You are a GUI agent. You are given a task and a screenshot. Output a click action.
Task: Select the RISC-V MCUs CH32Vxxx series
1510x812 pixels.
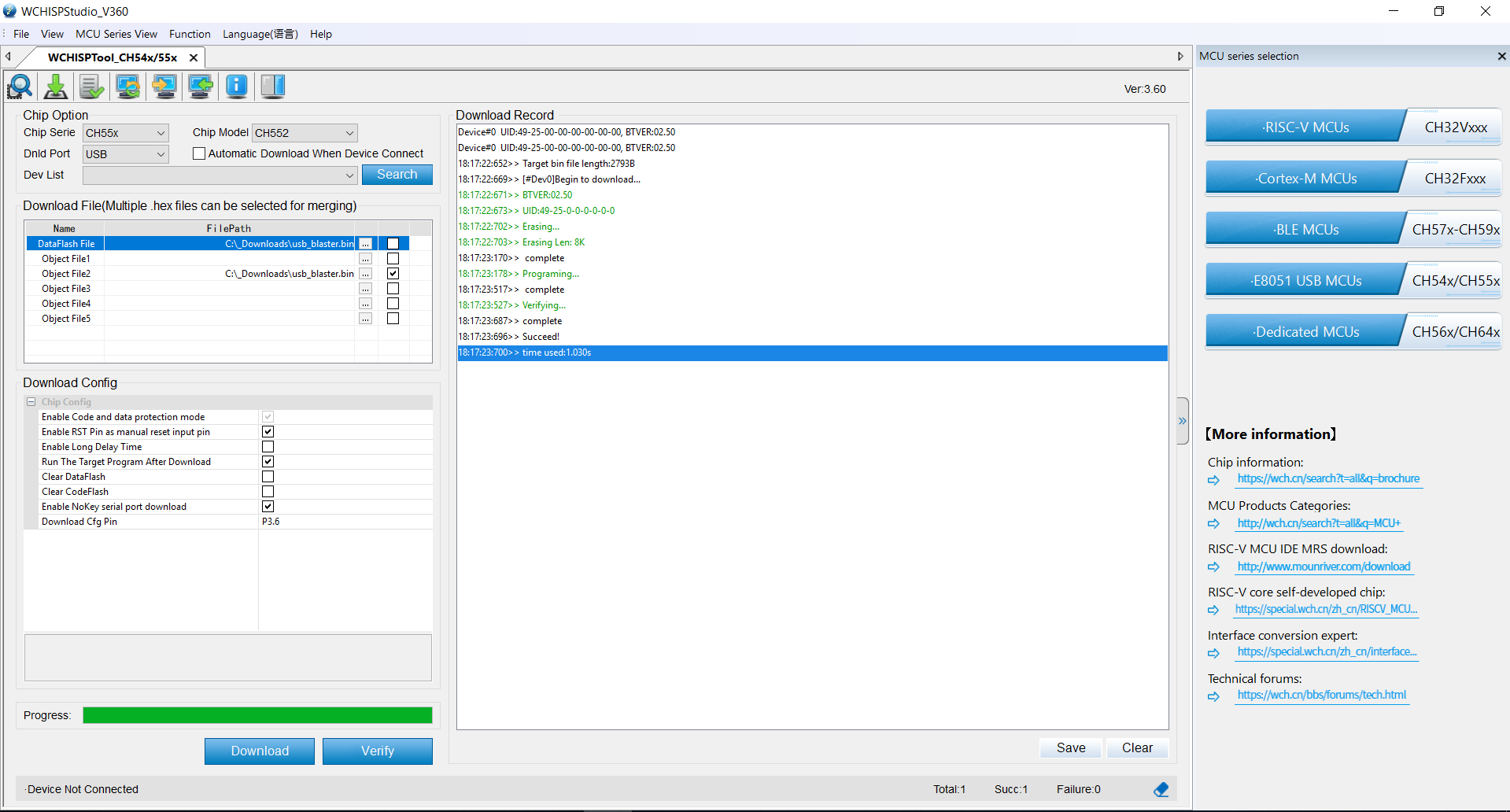pos(1353,127)
